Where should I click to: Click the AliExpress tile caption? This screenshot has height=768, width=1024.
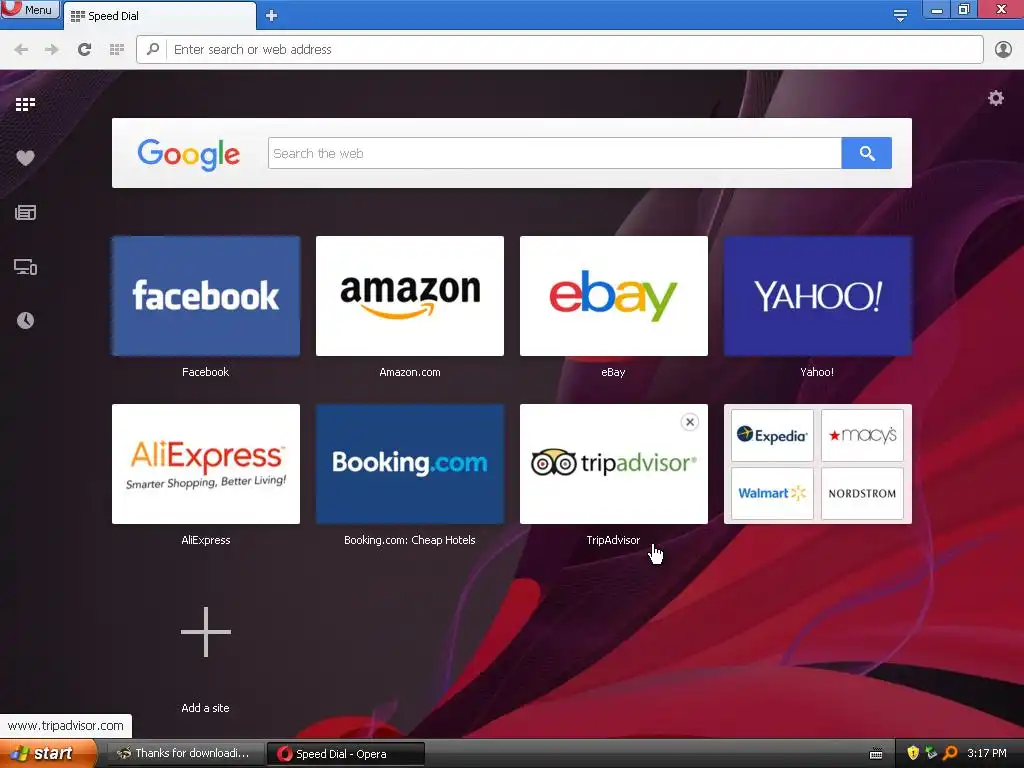(206, 540)
